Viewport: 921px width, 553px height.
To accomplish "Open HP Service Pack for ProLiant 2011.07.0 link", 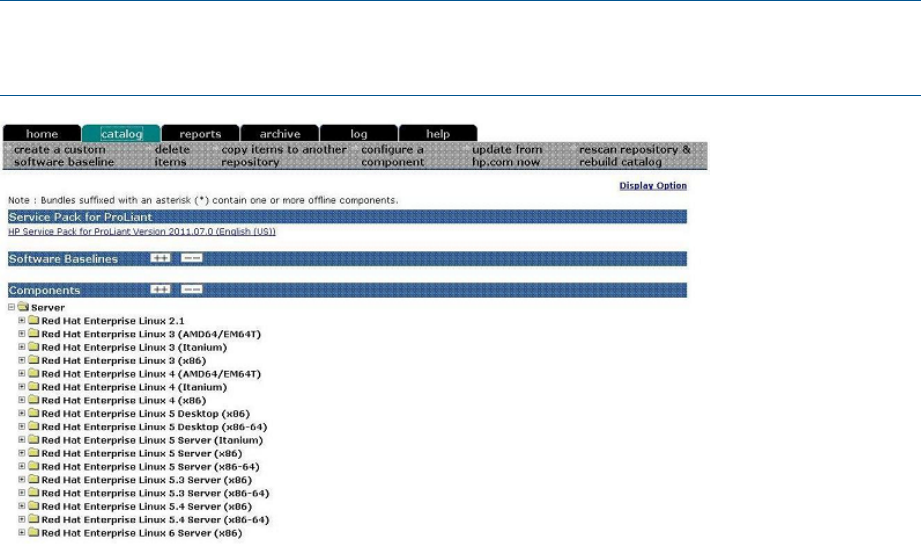I will (142, 232).
